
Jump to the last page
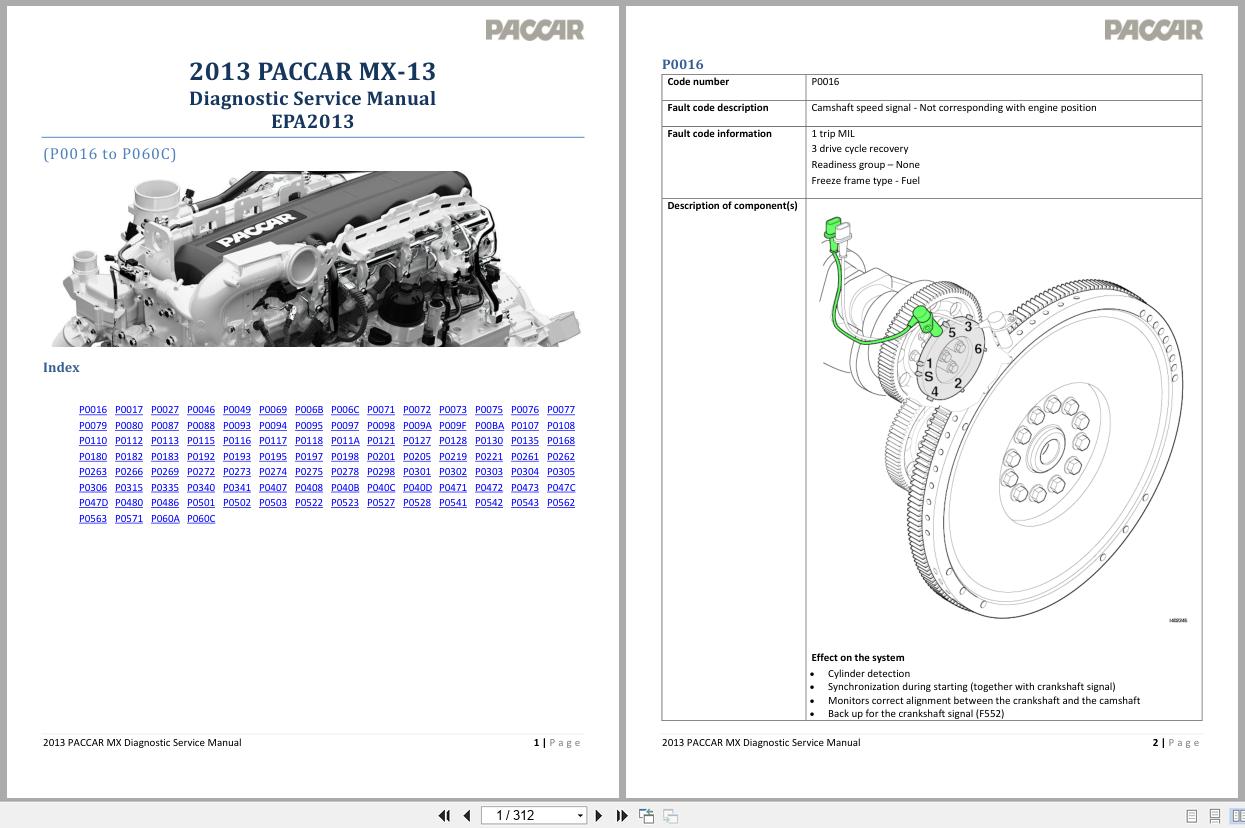point(621,816)
